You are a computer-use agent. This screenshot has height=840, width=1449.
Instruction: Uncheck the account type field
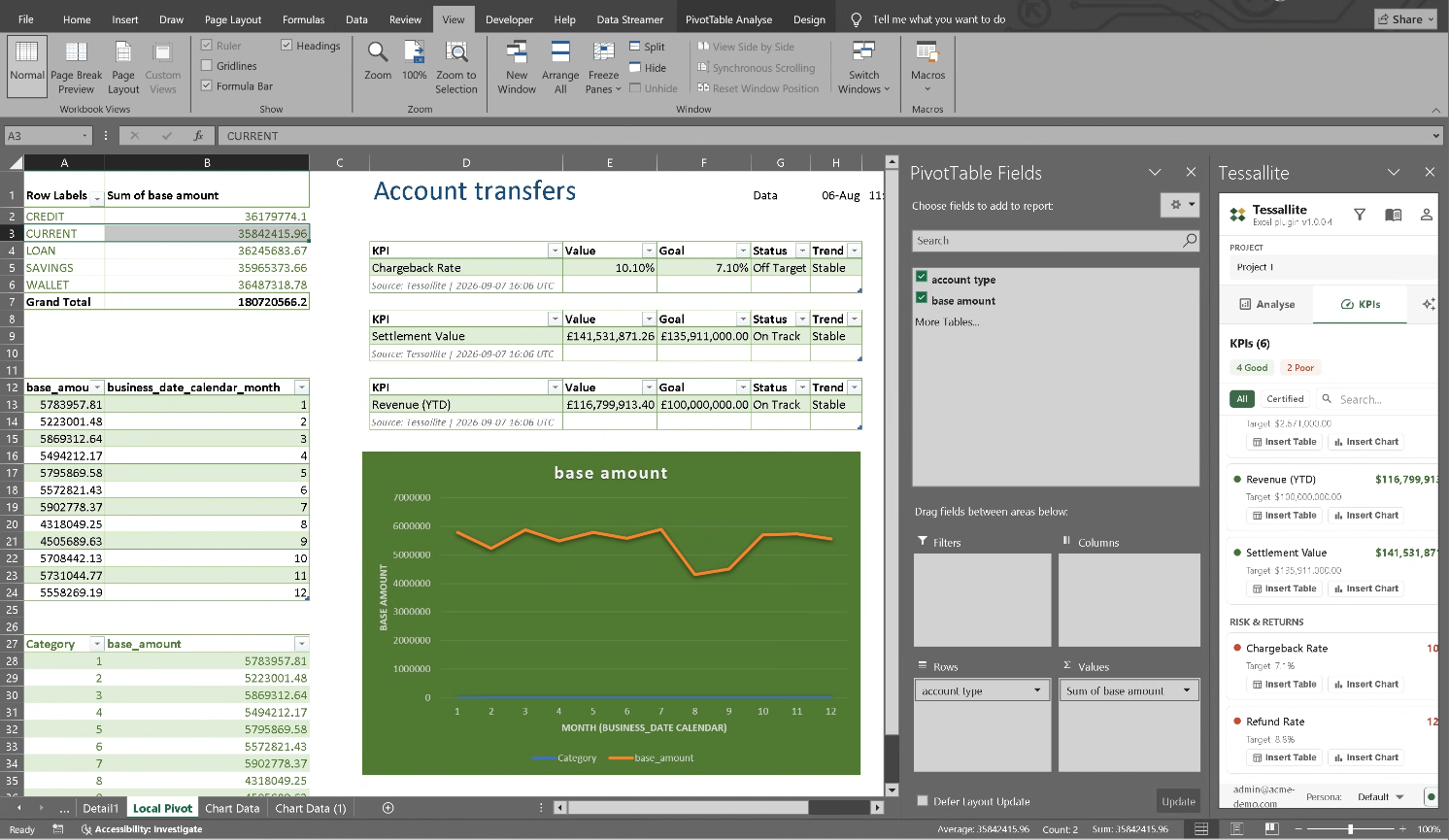click(922, 278)
